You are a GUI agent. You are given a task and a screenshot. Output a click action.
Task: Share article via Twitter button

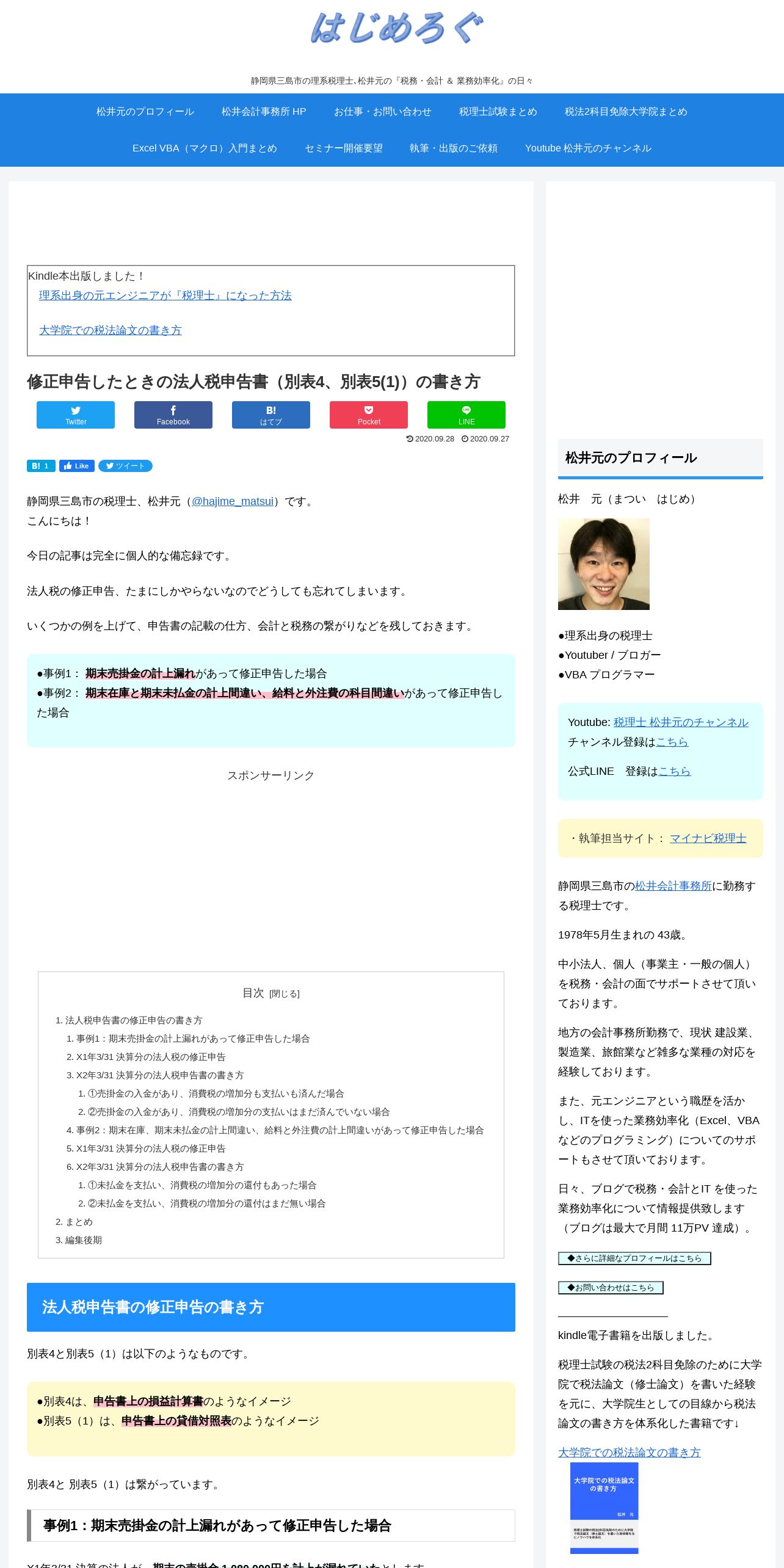click(x=76, y=415)
